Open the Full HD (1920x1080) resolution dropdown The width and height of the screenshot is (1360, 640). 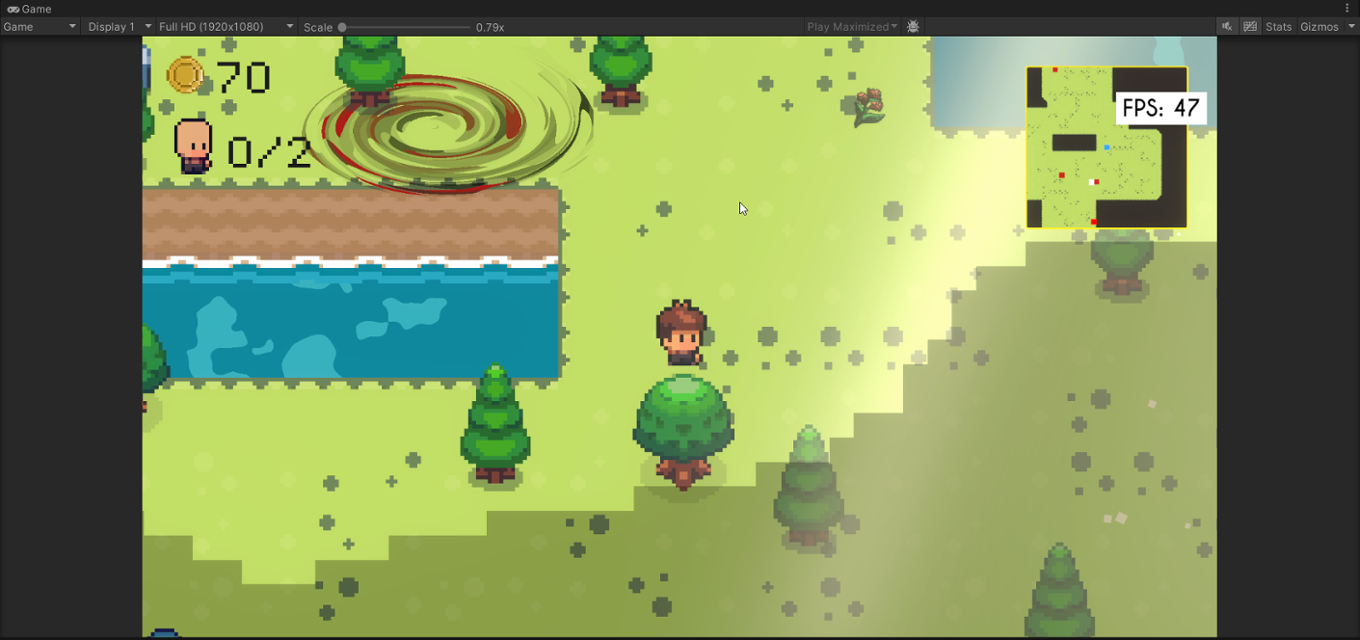click(x=213, y=27)
